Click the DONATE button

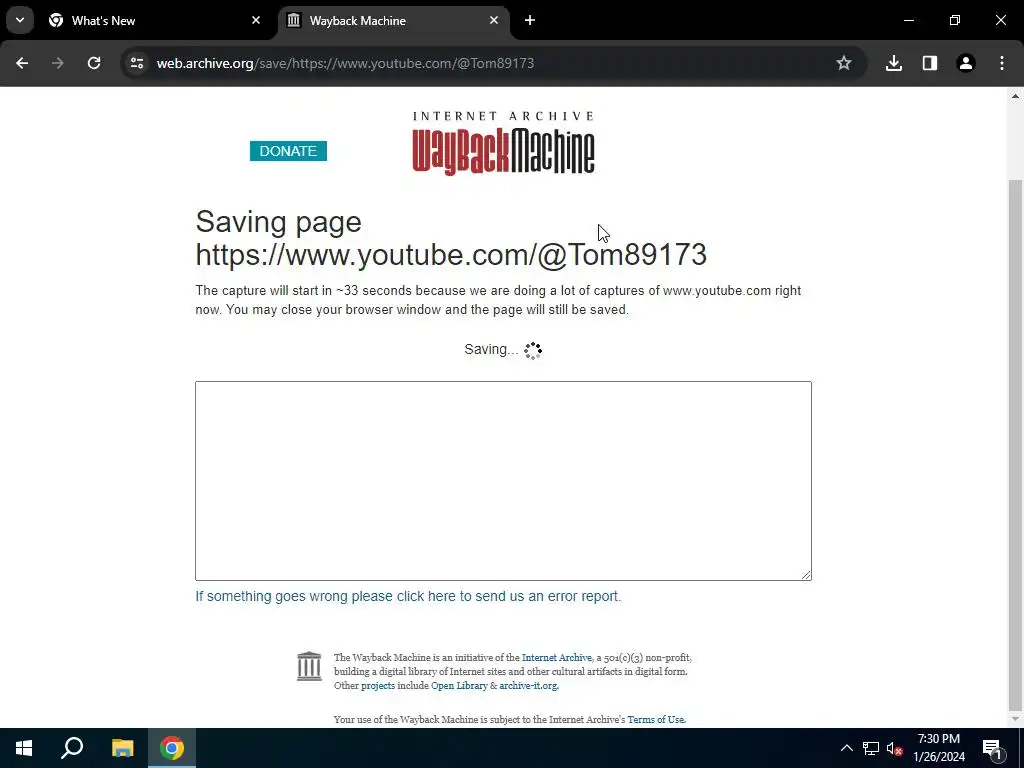pyautogui.click(x=288, y=151)
